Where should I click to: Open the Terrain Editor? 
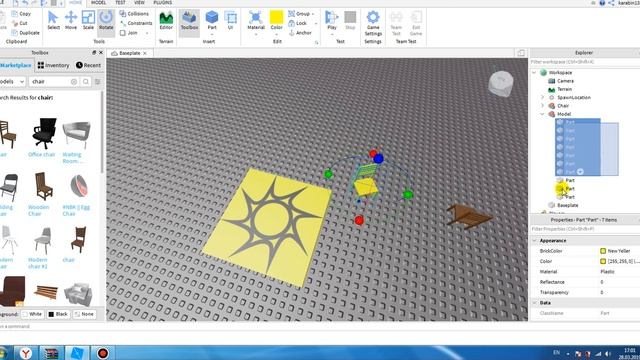coord(166,20)
